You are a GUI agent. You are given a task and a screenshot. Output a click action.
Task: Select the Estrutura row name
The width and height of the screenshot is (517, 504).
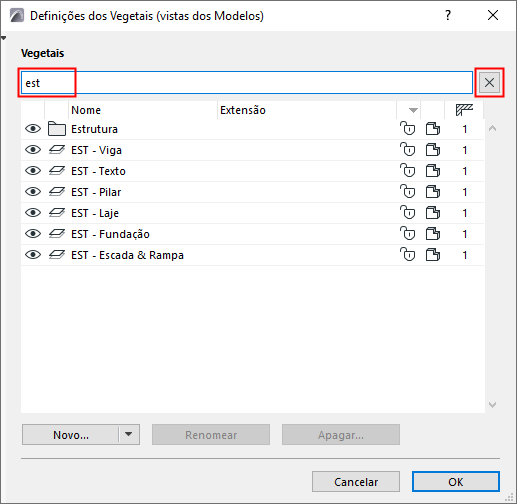tap(94, 129)
